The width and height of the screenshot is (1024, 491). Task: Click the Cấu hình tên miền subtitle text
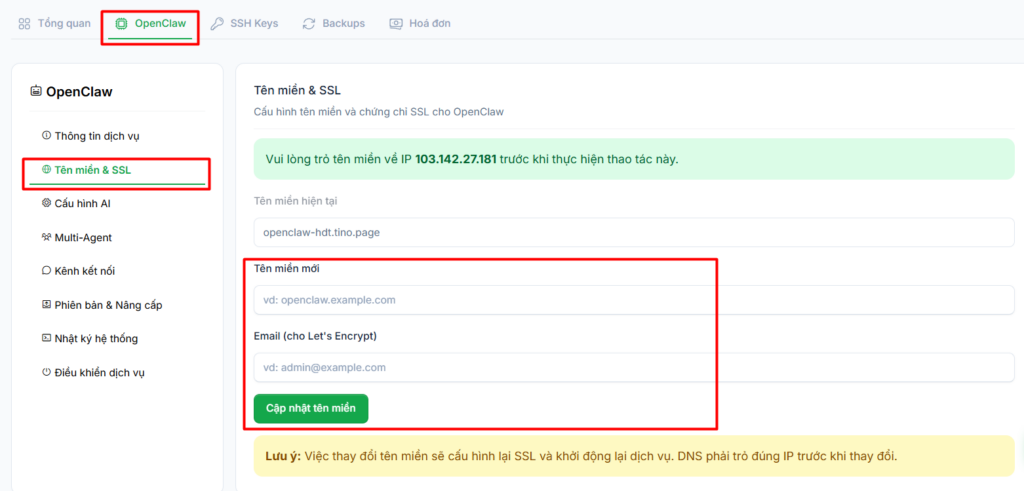(379, 112)
